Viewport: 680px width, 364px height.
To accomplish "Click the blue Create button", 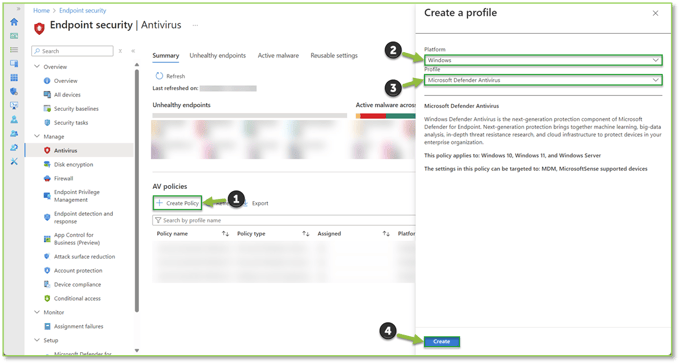I will pyautogui.click(x=441, y=341).
